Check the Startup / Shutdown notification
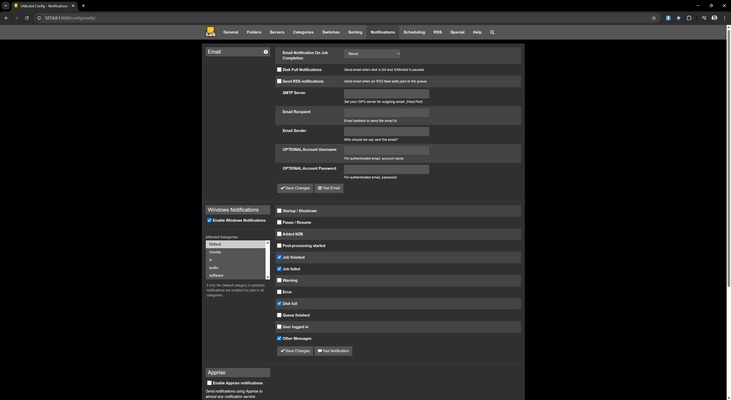 279,211
